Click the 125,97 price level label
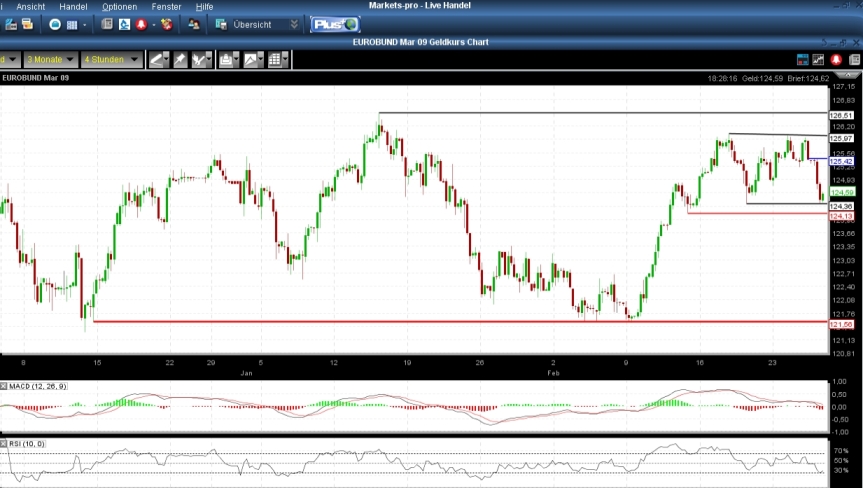Screen dimensions: 863x488 click(x=841, y=138)
